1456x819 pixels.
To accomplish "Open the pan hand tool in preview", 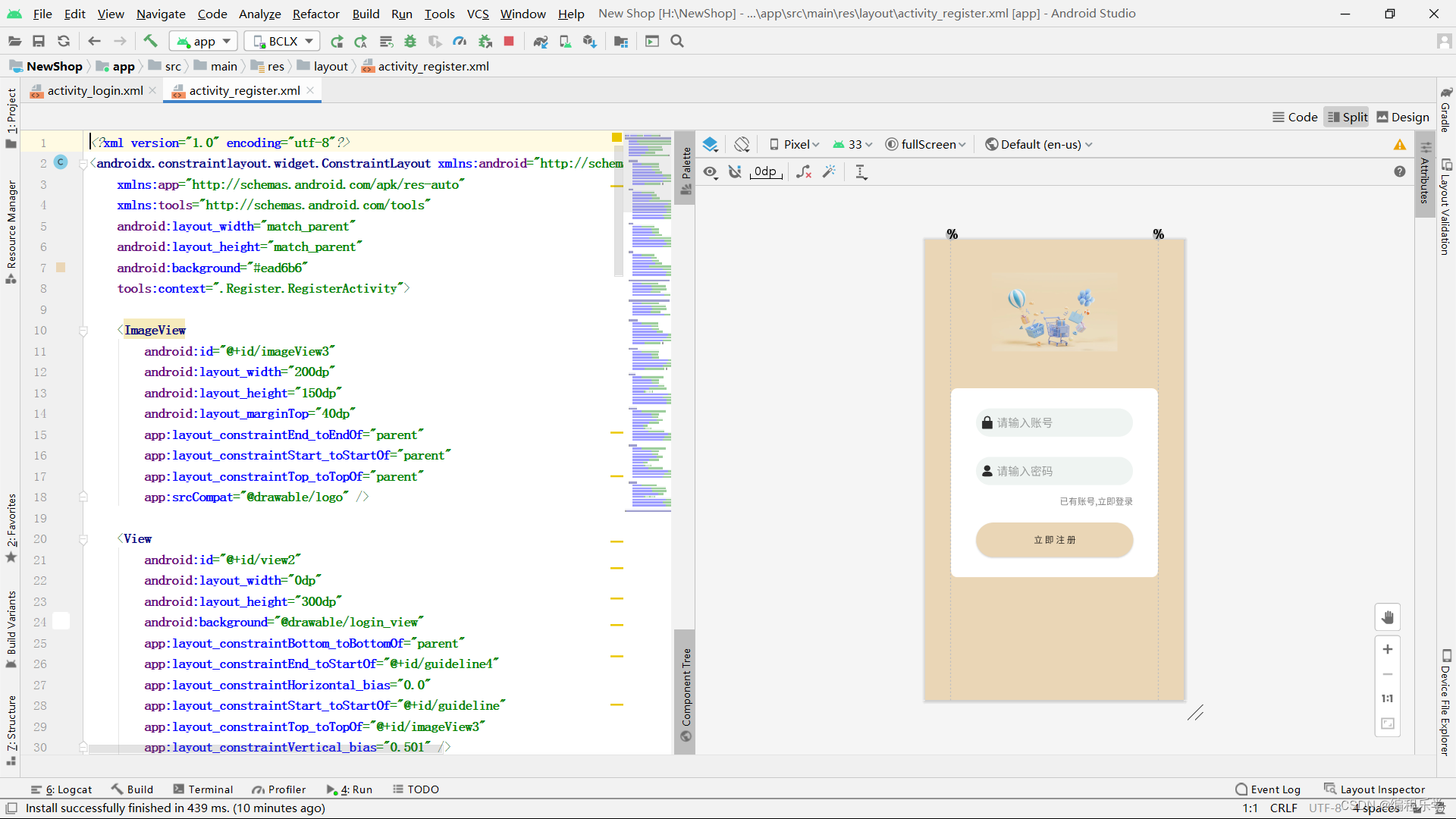I will [1387, 617].
